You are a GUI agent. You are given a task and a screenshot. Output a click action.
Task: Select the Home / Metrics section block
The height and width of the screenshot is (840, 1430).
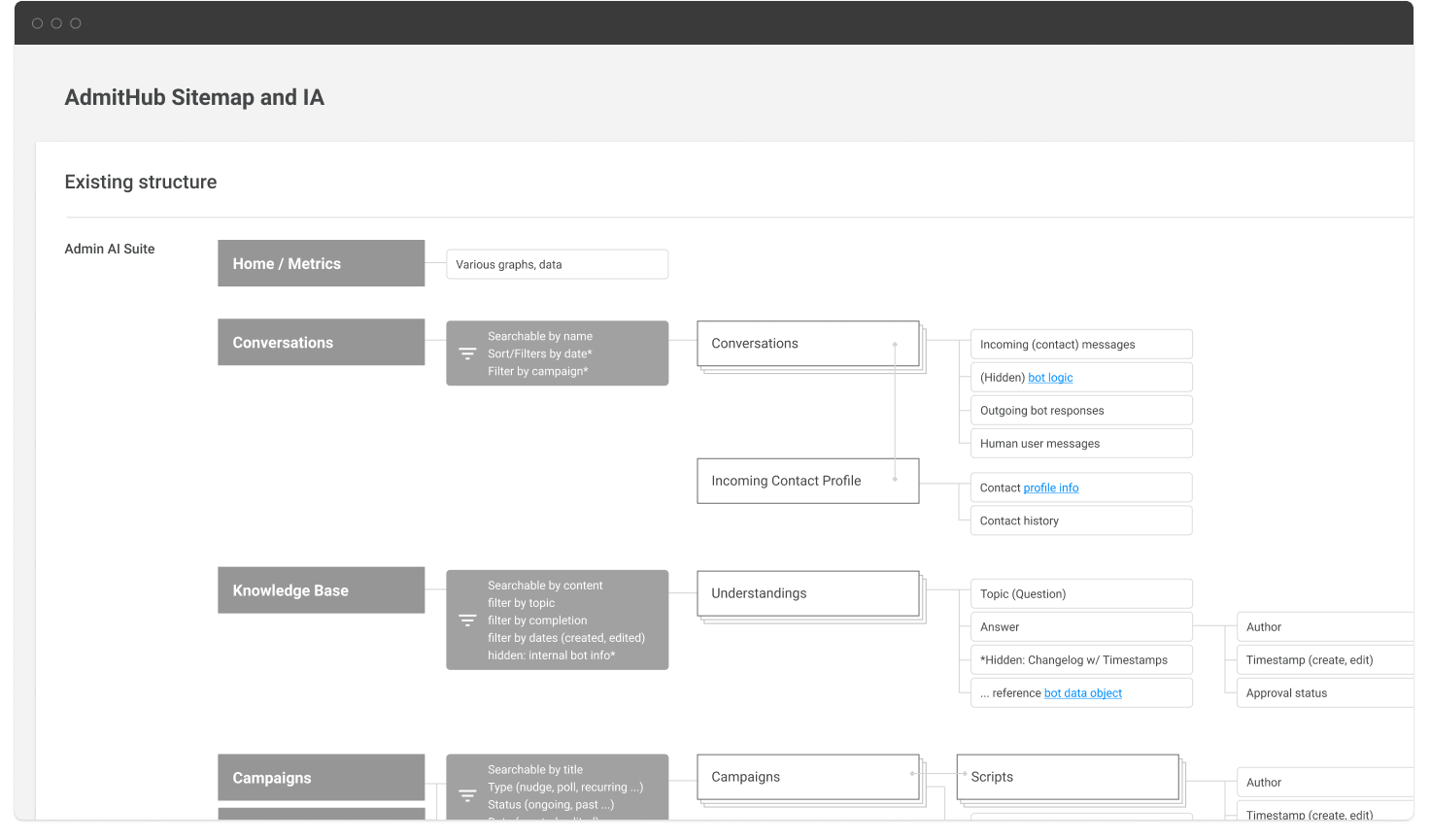coord(321,263)
